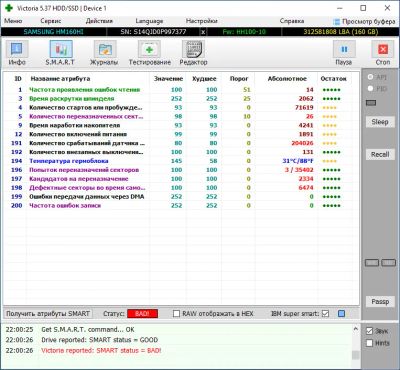Click the Drive reported SMART status GOOD line
Viewport: 400px width, 370px height.
tap(100, 340)
